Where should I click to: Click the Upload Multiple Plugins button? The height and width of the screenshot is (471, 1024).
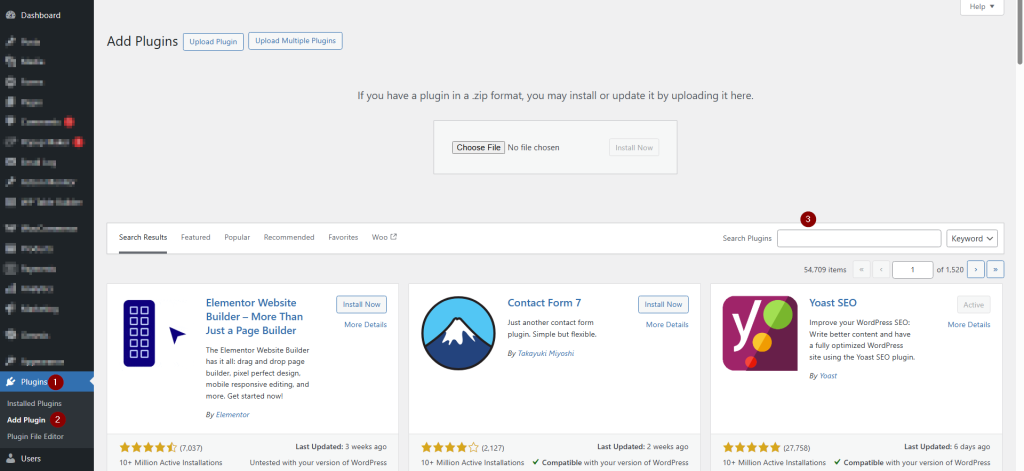(295, 41)
